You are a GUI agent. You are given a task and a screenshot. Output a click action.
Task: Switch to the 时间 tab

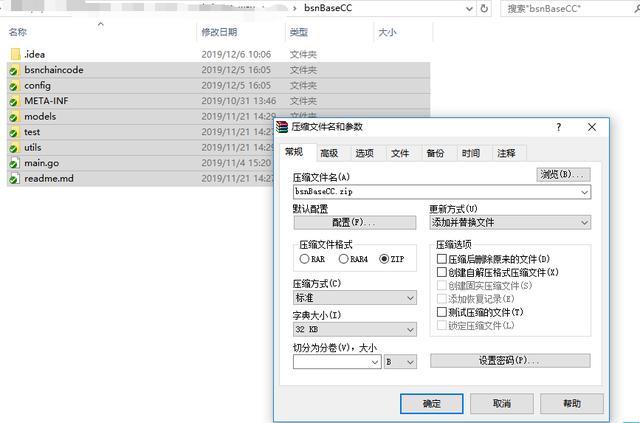(471, 153)
